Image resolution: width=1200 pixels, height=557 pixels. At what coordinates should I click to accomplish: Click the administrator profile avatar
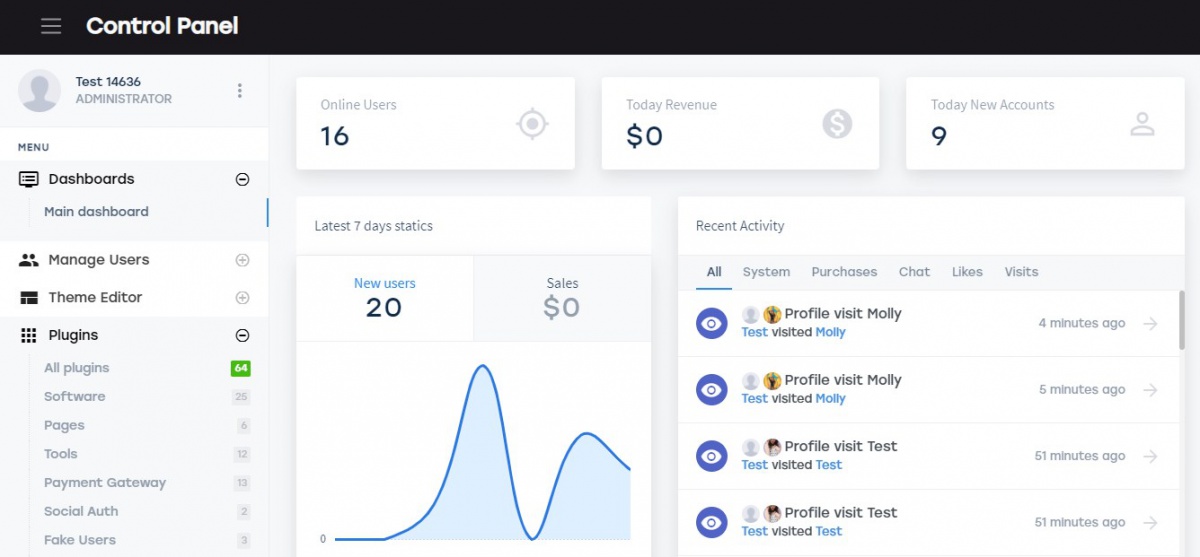[x=40, y=91]
